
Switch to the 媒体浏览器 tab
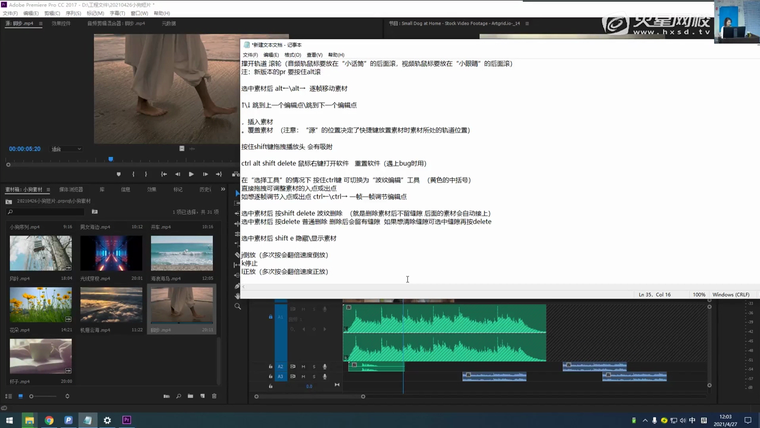click(71, 189)
